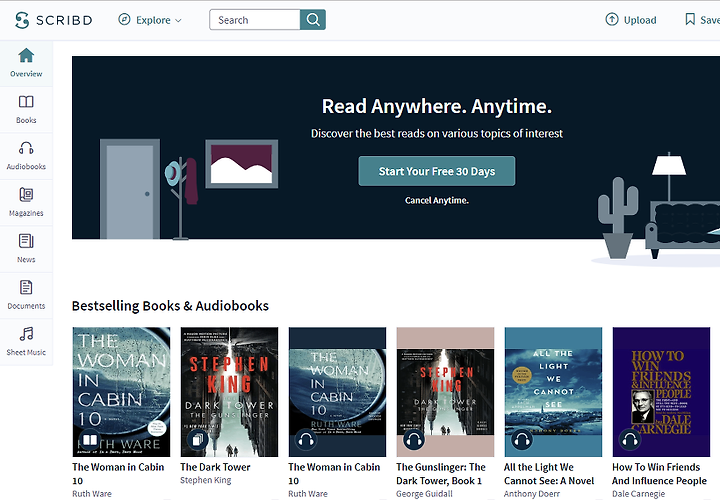Click the Cancel Anytime text
The height and width of the screenshot is (500, 720).
(x=437, y=201)
